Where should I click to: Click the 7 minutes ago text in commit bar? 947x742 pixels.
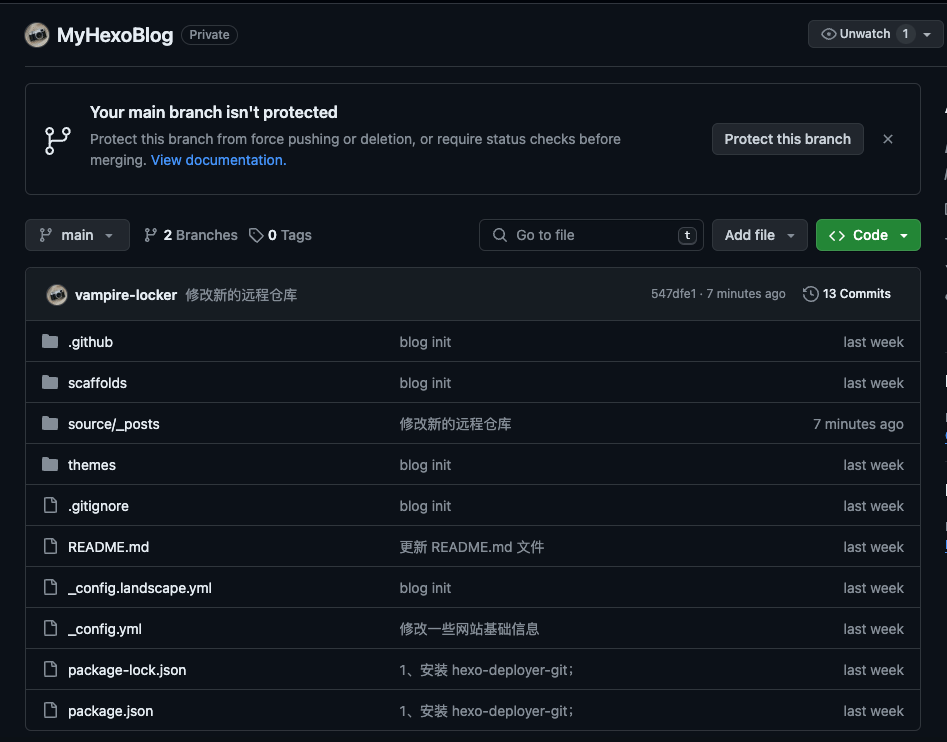(x=746, y=293)
